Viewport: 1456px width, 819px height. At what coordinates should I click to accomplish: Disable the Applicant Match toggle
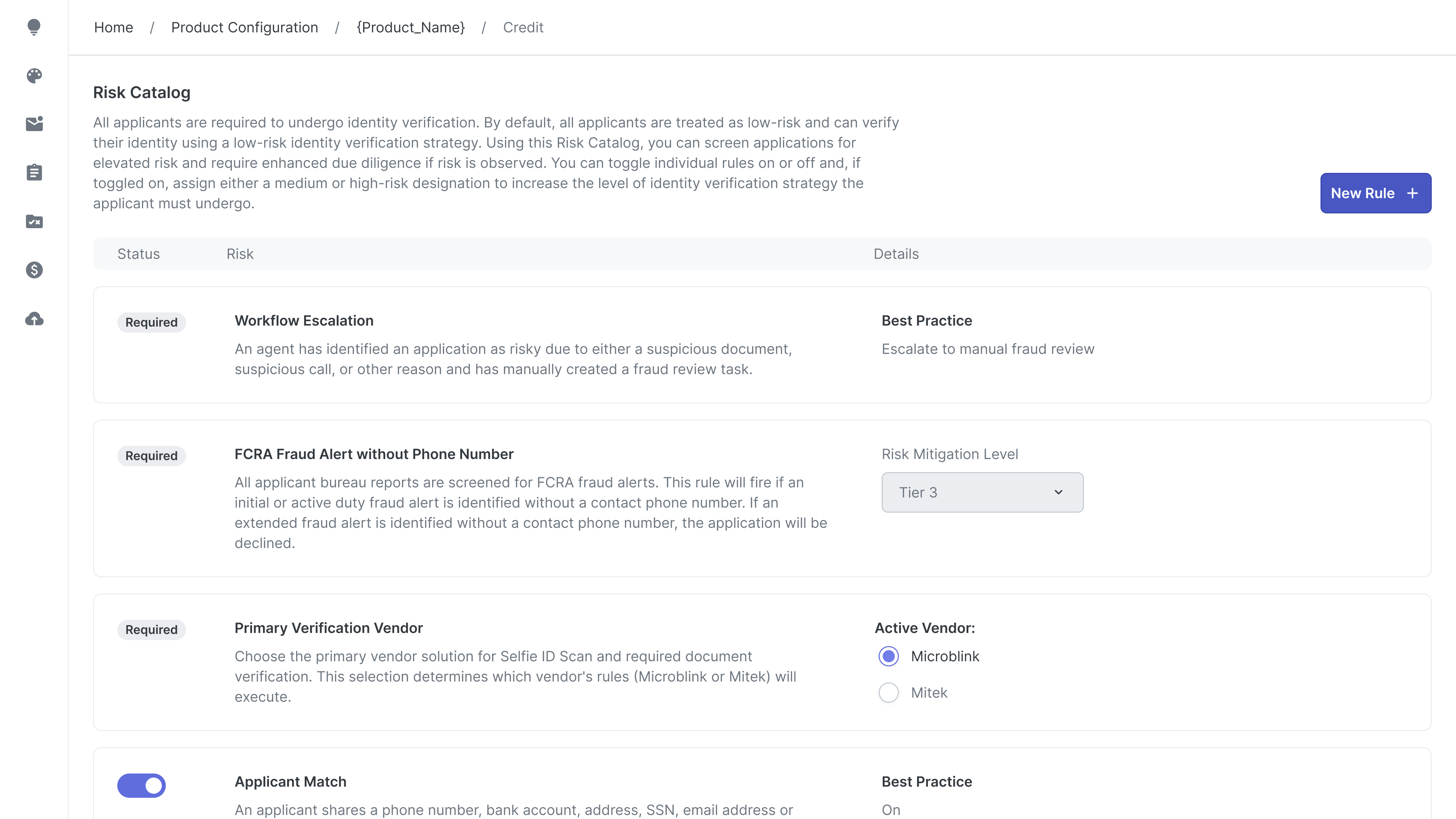pyautogui.click(x=141, y=785)
